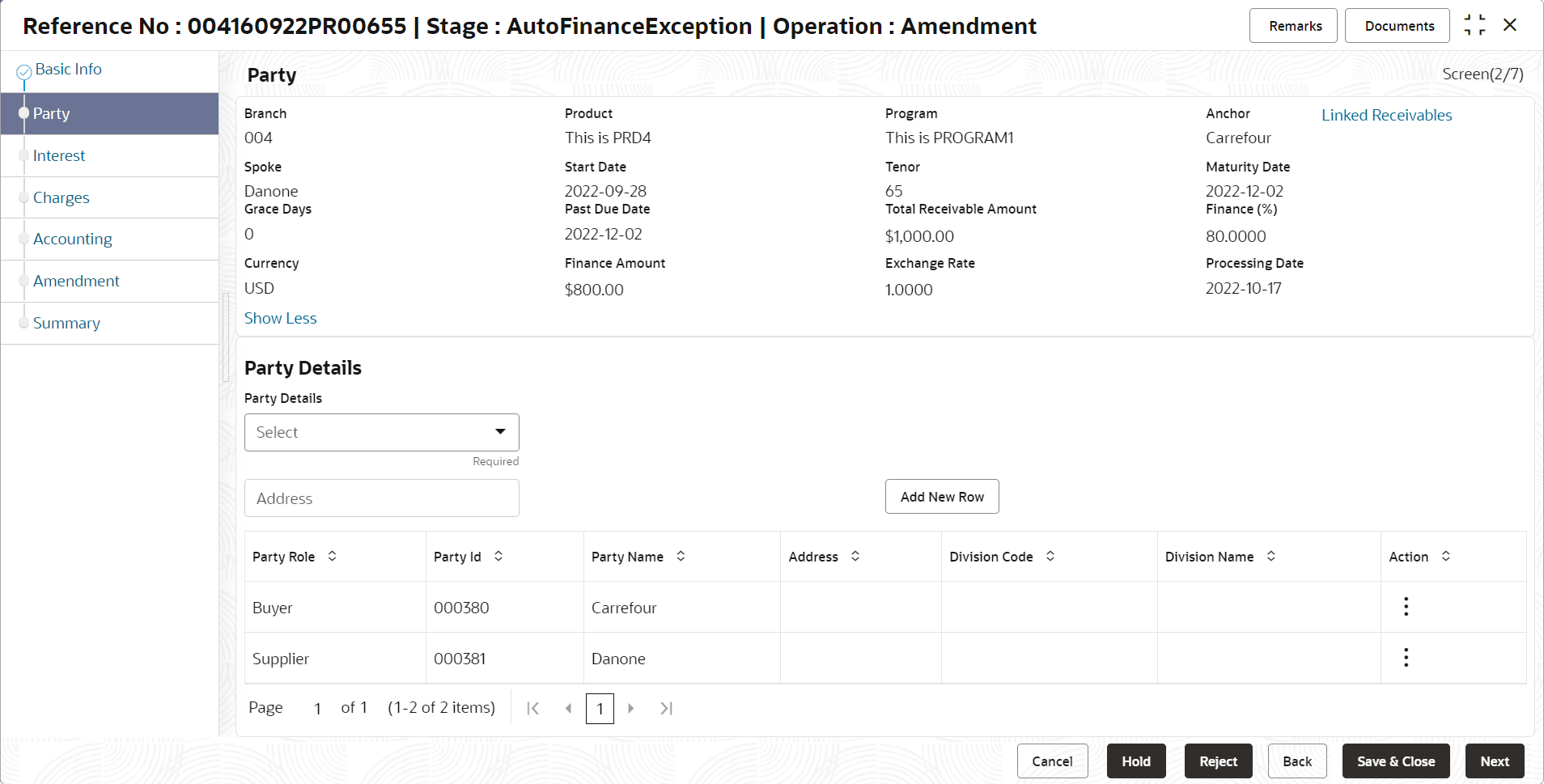Sort by Party Id column
Screen dimensions: 1544x784
498,556
